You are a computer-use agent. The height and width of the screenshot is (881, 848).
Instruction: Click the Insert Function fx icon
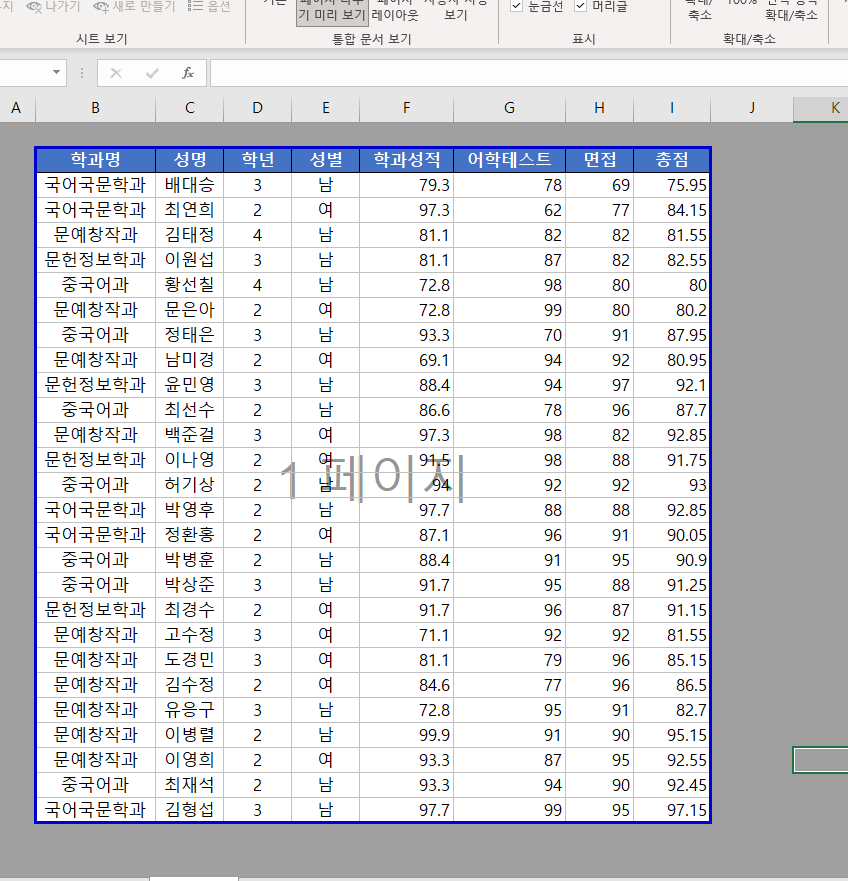(187, 73)
